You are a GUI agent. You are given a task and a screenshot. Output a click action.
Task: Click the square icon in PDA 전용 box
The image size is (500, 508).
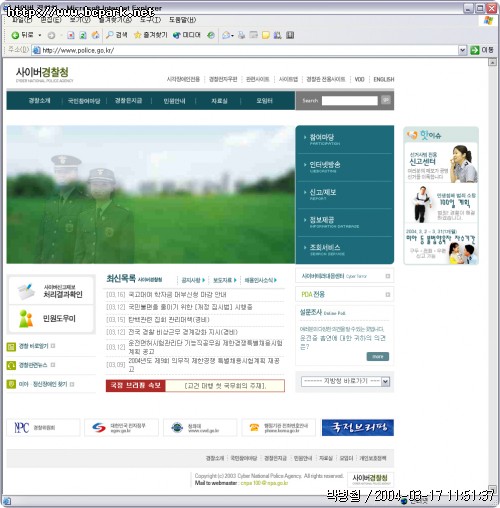(x=387, y=294)
